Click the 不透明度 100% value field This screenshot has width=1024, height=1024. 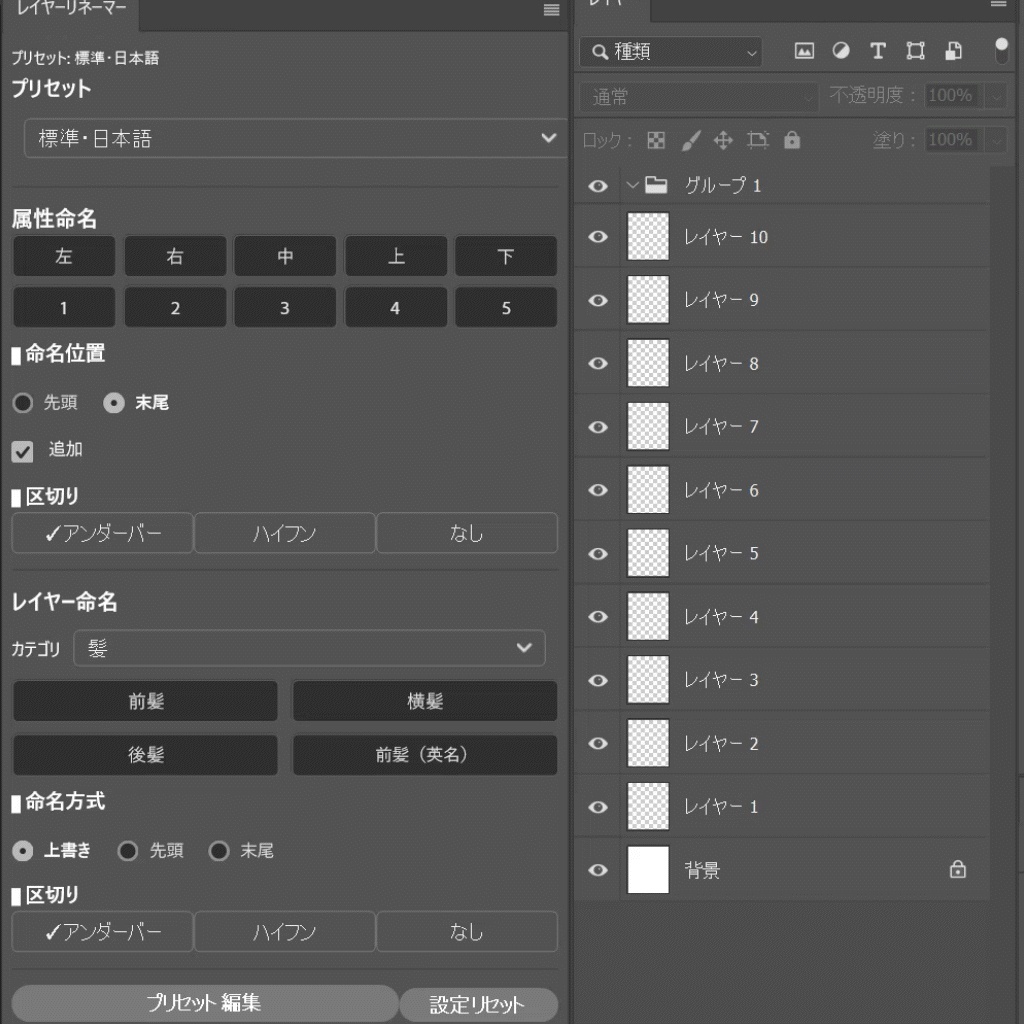click(953, 96)
